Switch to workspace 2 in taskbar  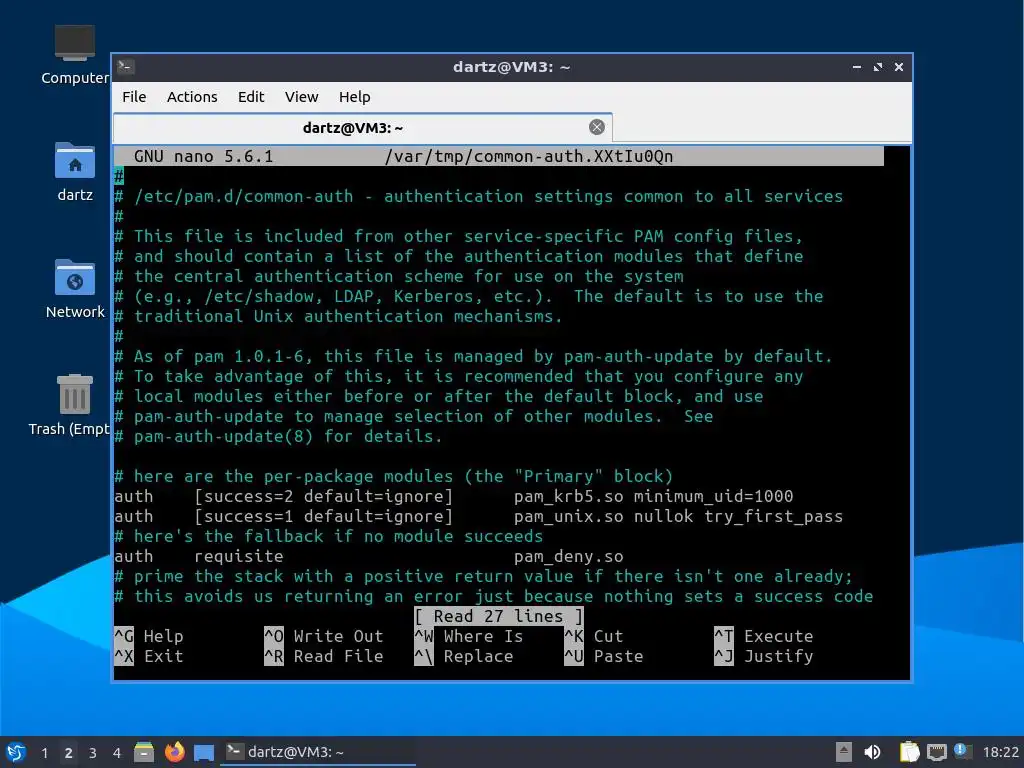coord(69,753)
